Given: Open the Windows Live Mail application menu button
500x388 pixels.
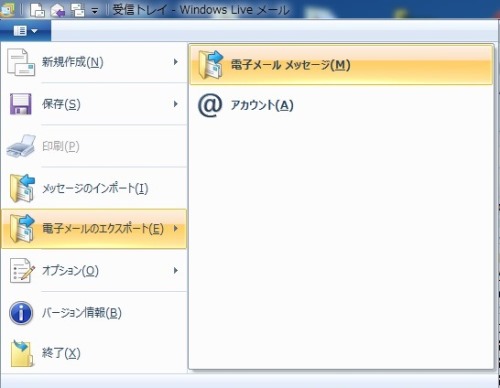Looking at the screenshot, I should click(x=25, y=31).
